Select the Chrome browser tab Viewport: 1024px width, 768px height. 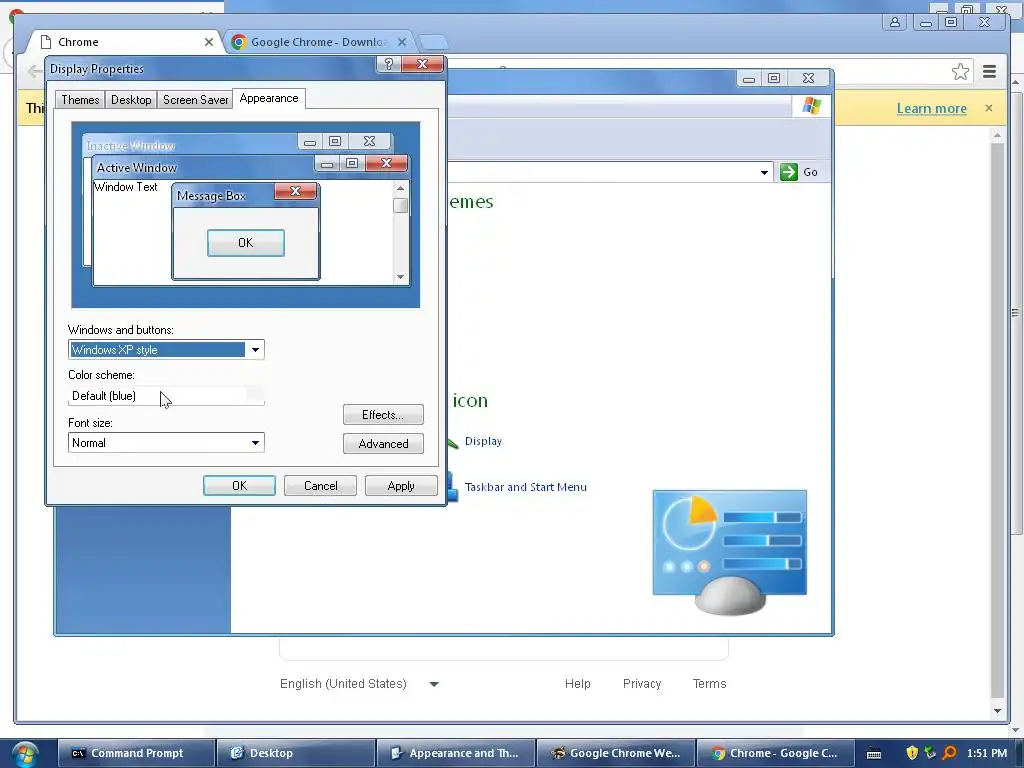pos(124,42)
